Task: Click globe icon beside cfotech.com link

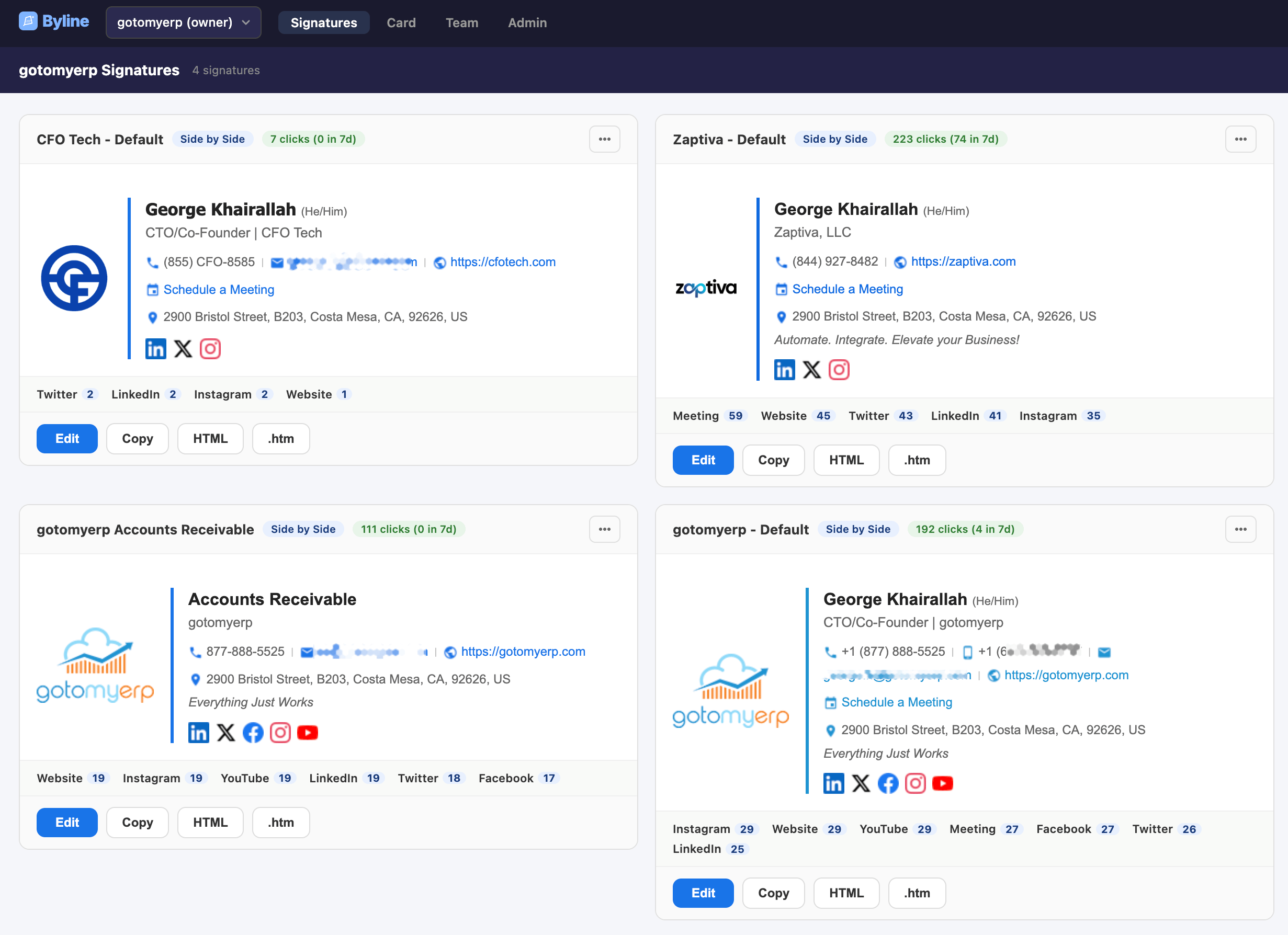Action: point(439,263)
